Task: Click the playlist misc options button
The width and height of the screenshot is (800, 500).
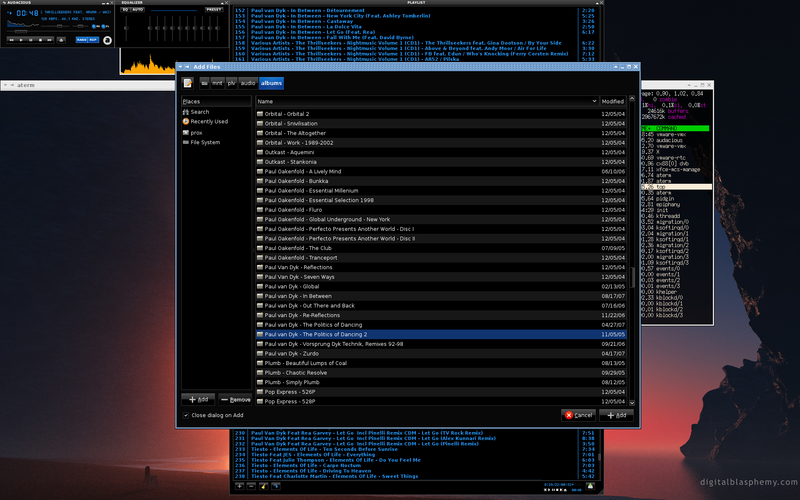Action: (x=276, y=486)
